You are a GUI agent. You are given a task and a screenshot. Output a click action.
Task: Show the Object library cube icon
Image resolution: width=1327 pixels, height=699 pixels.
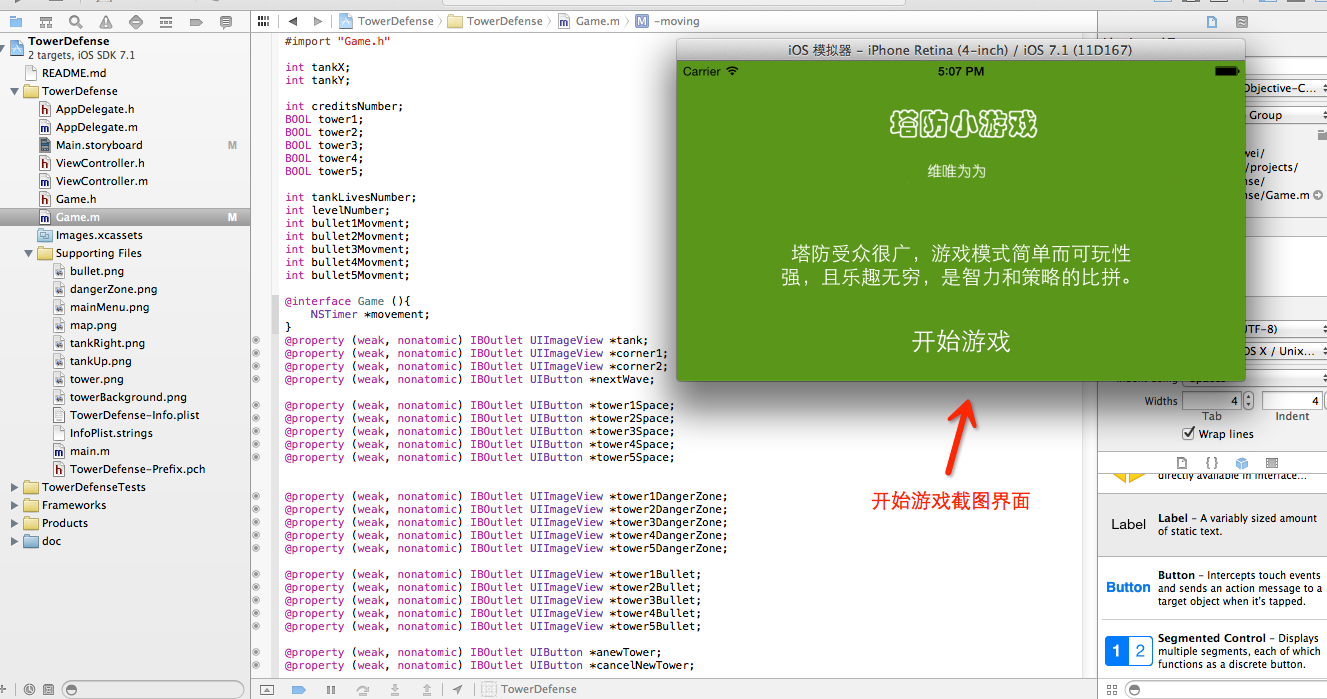tap(1241, 463)
